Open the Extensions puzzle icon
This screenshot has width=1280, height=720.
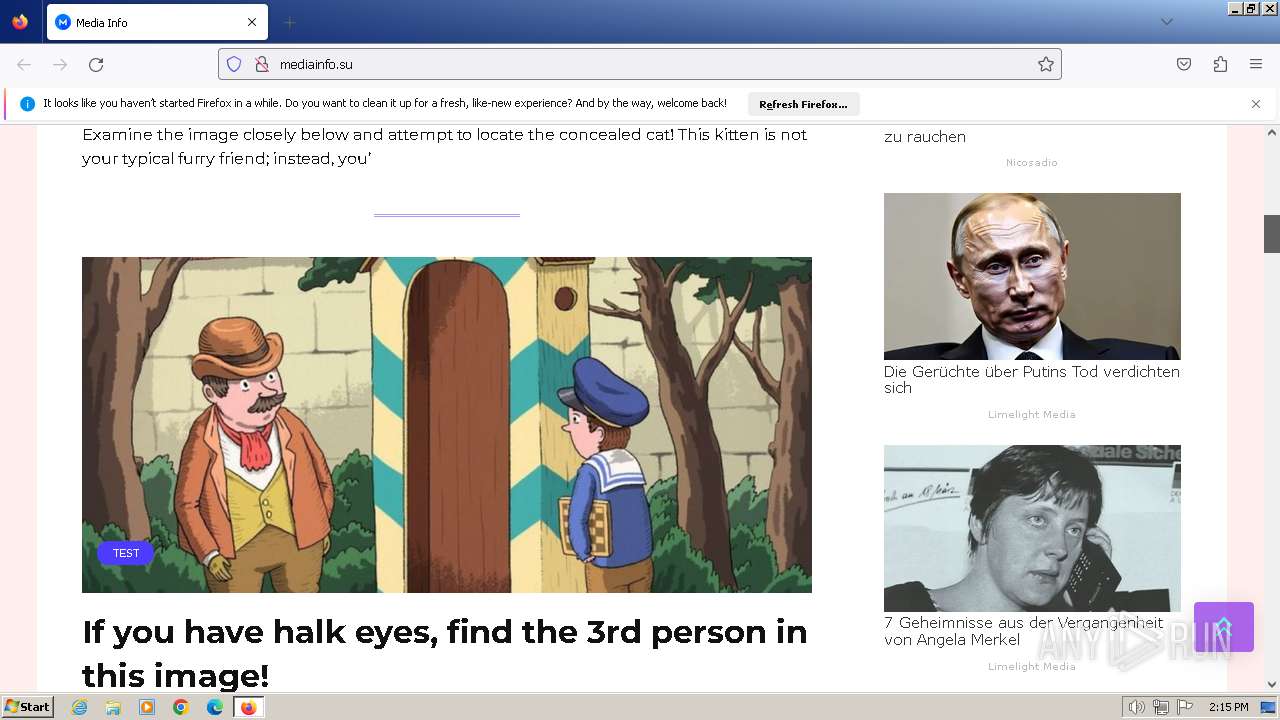click(1220, 64)
